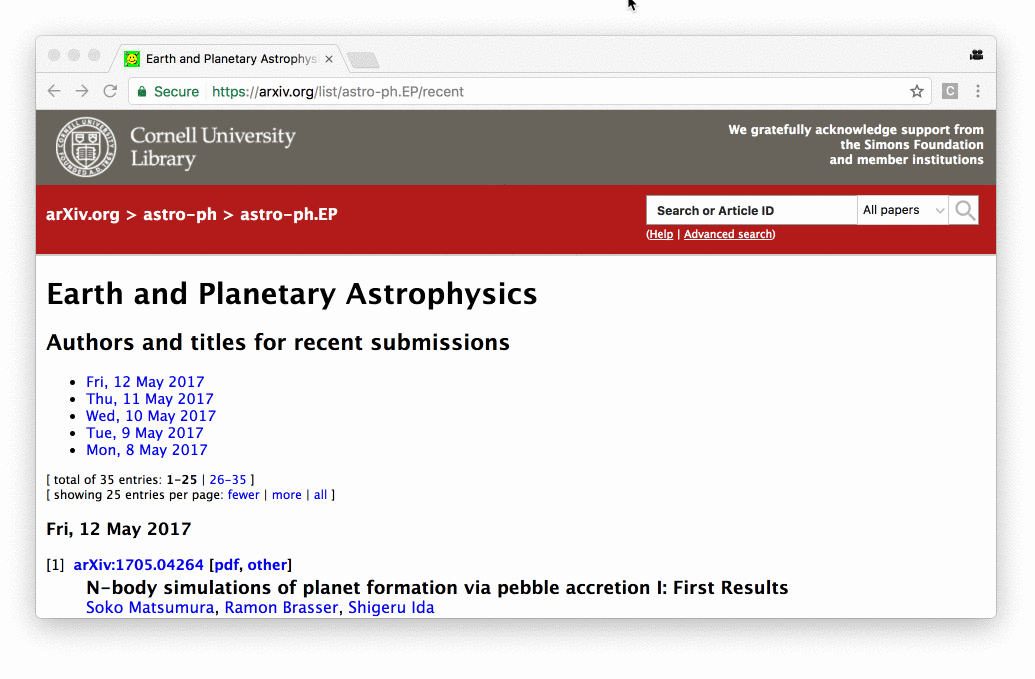Screen dimensions: 1035x679
Task: Show entries 26-35
Action: (x=228, y=480)
